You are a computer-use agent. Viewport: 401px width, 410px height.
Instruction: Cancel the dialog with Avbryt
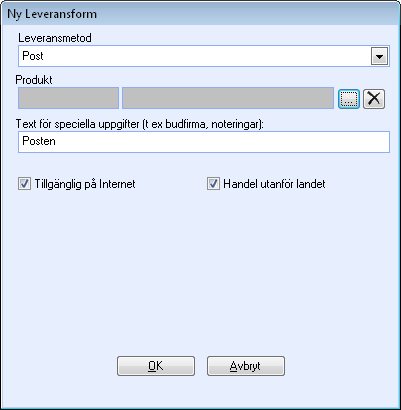click(246, 366)
